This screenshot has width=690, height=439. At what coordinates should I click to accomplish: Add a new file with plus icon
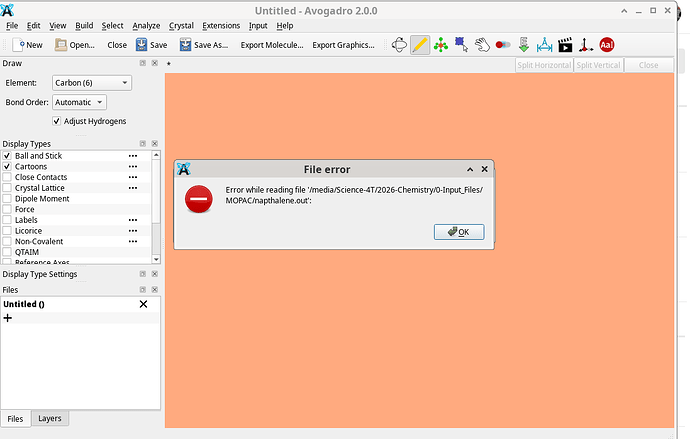click(7, 318)
